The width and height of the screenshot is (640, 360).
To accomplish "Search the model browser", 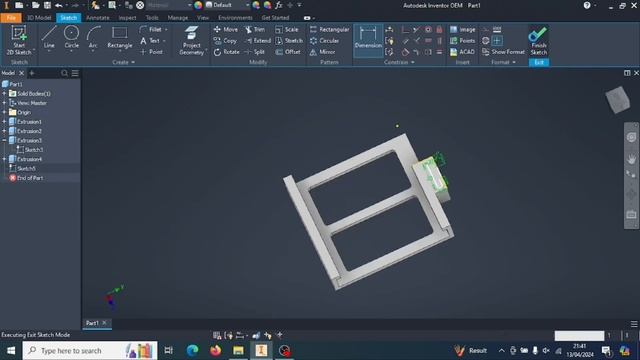I will [x=64, y=73].
